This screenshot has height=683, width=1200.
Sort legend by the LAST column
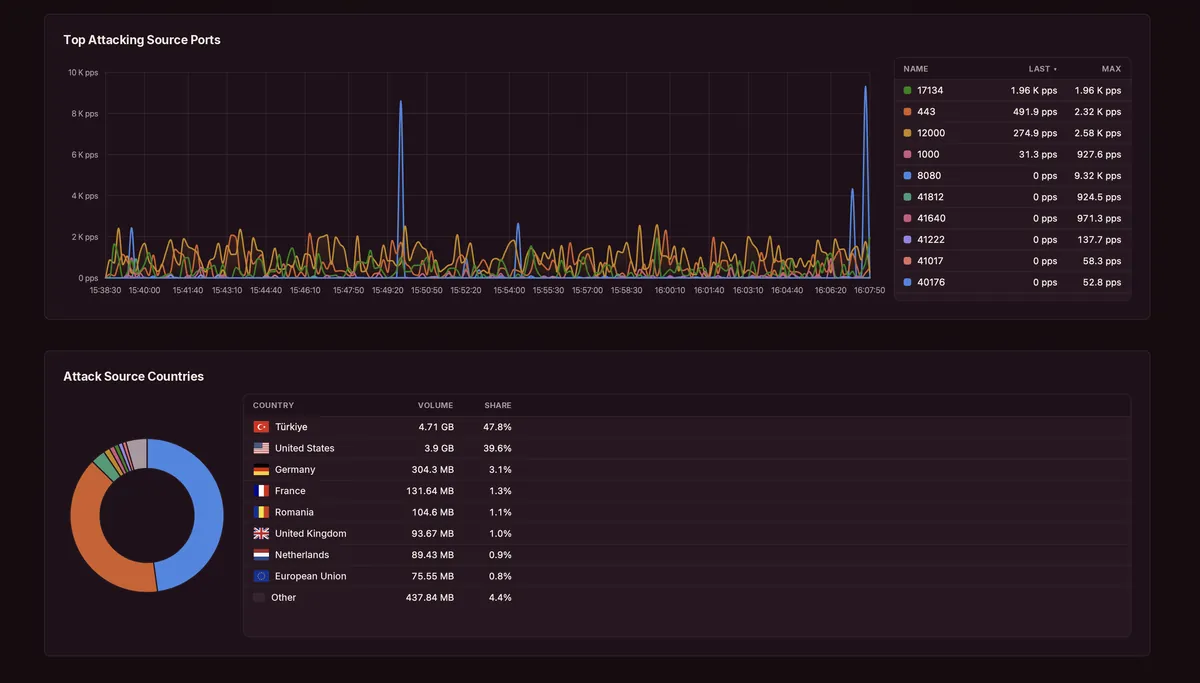point(1042,69)
